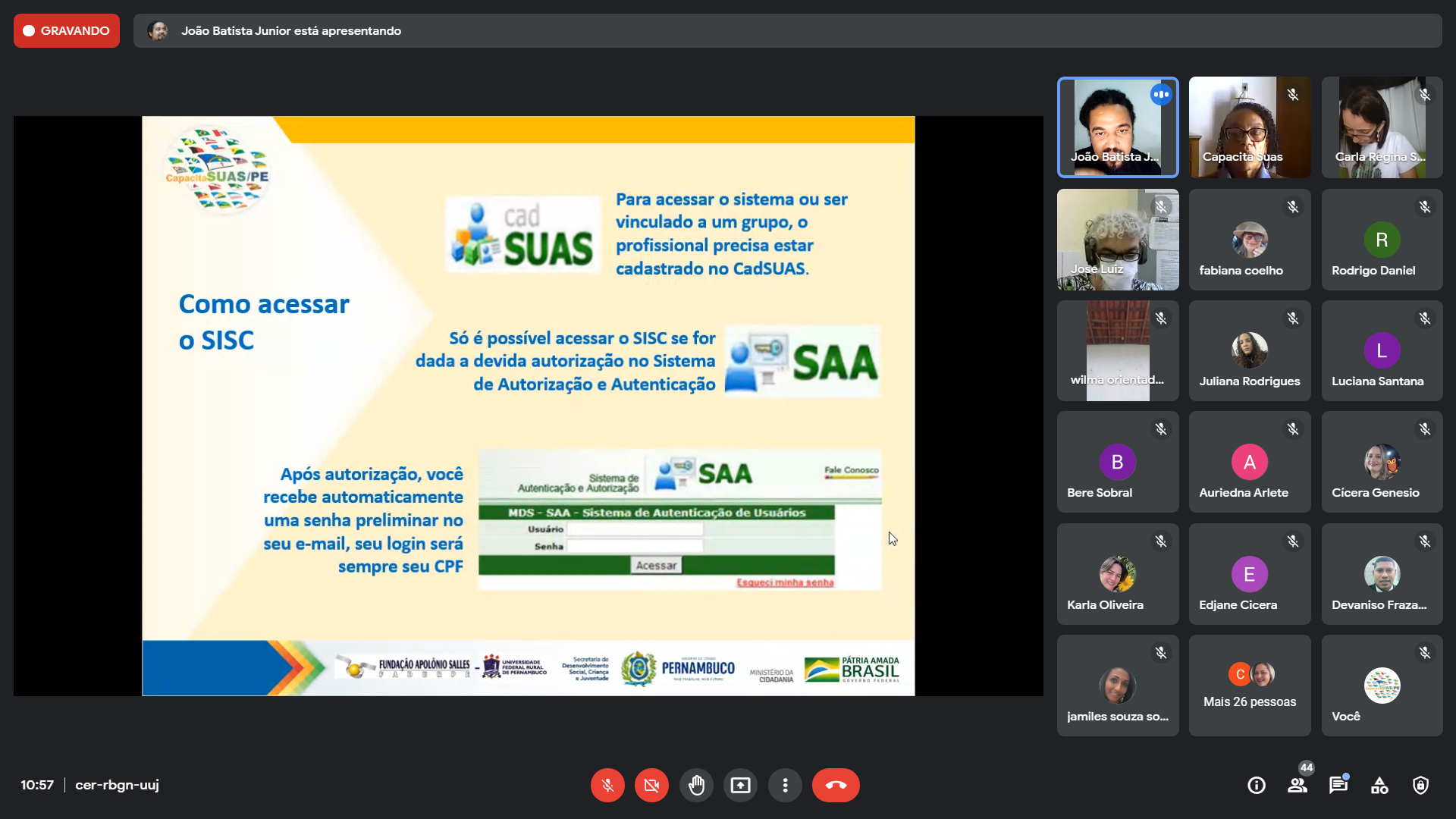This screenshot has height=819, width=1456.
Task: Raise hand using the hand icon
Action: (696, 785)
